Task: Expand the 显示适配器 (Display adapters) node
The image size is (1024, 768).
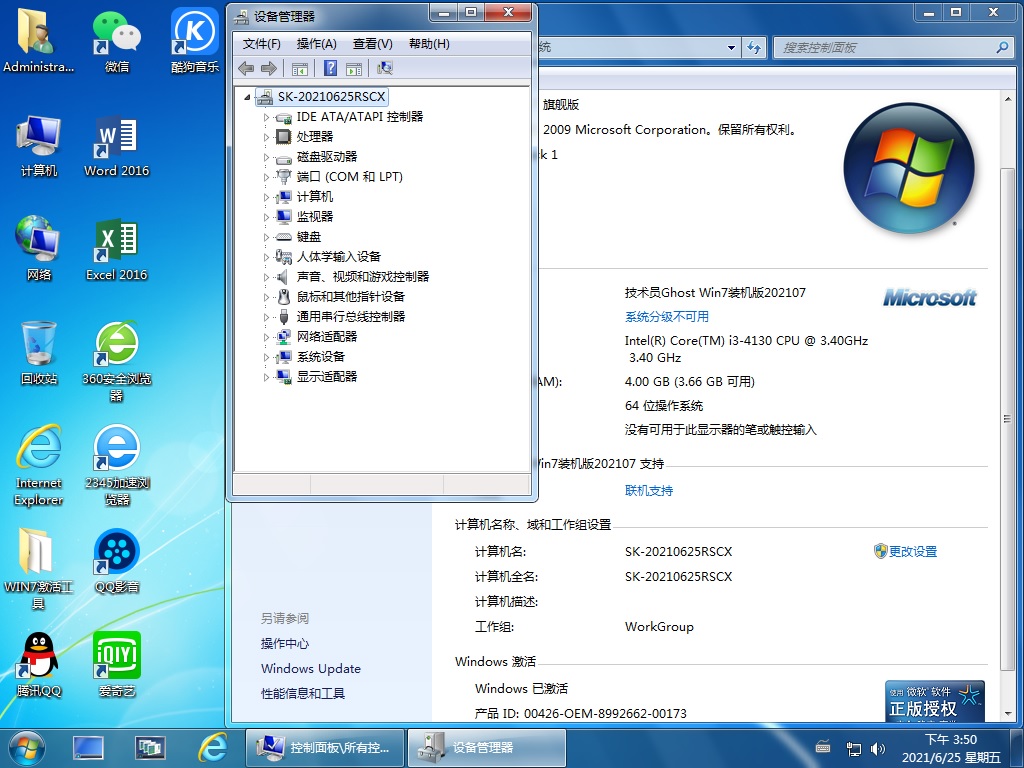Action: (267, 377)
